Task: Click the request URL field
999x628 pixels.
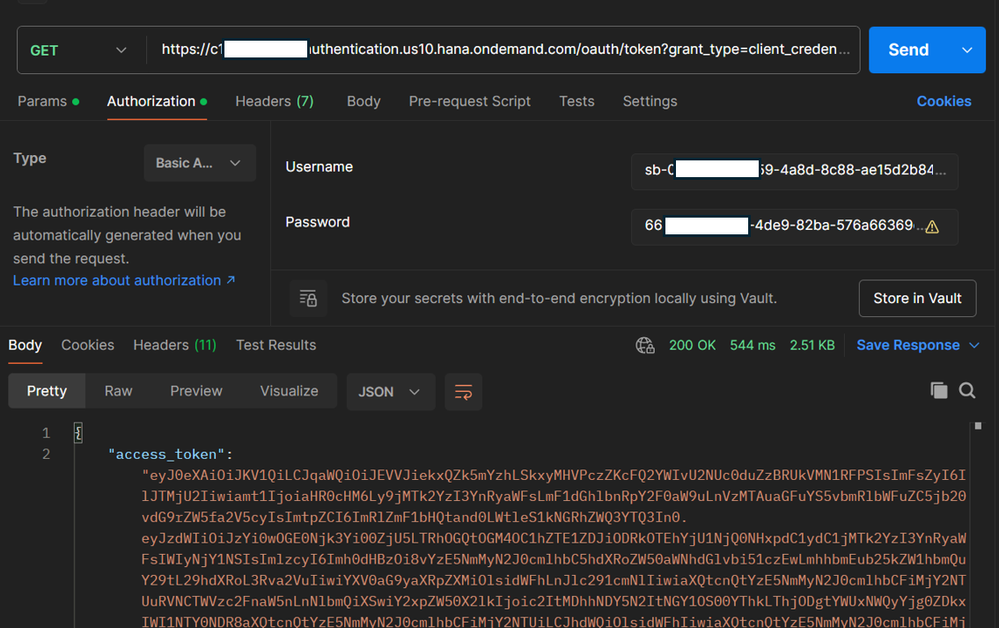Action: [x=505, y=50]
